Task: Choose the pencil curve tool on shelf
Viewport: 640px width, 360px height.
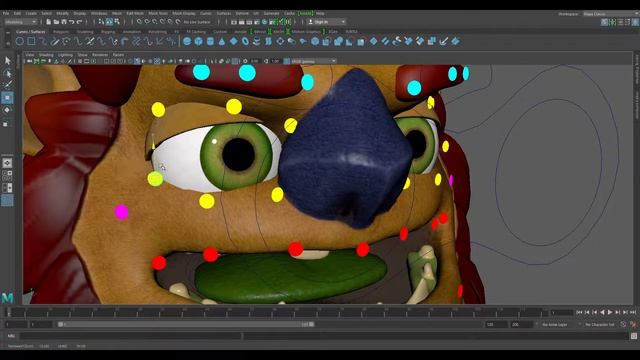Action: point(55,41)
